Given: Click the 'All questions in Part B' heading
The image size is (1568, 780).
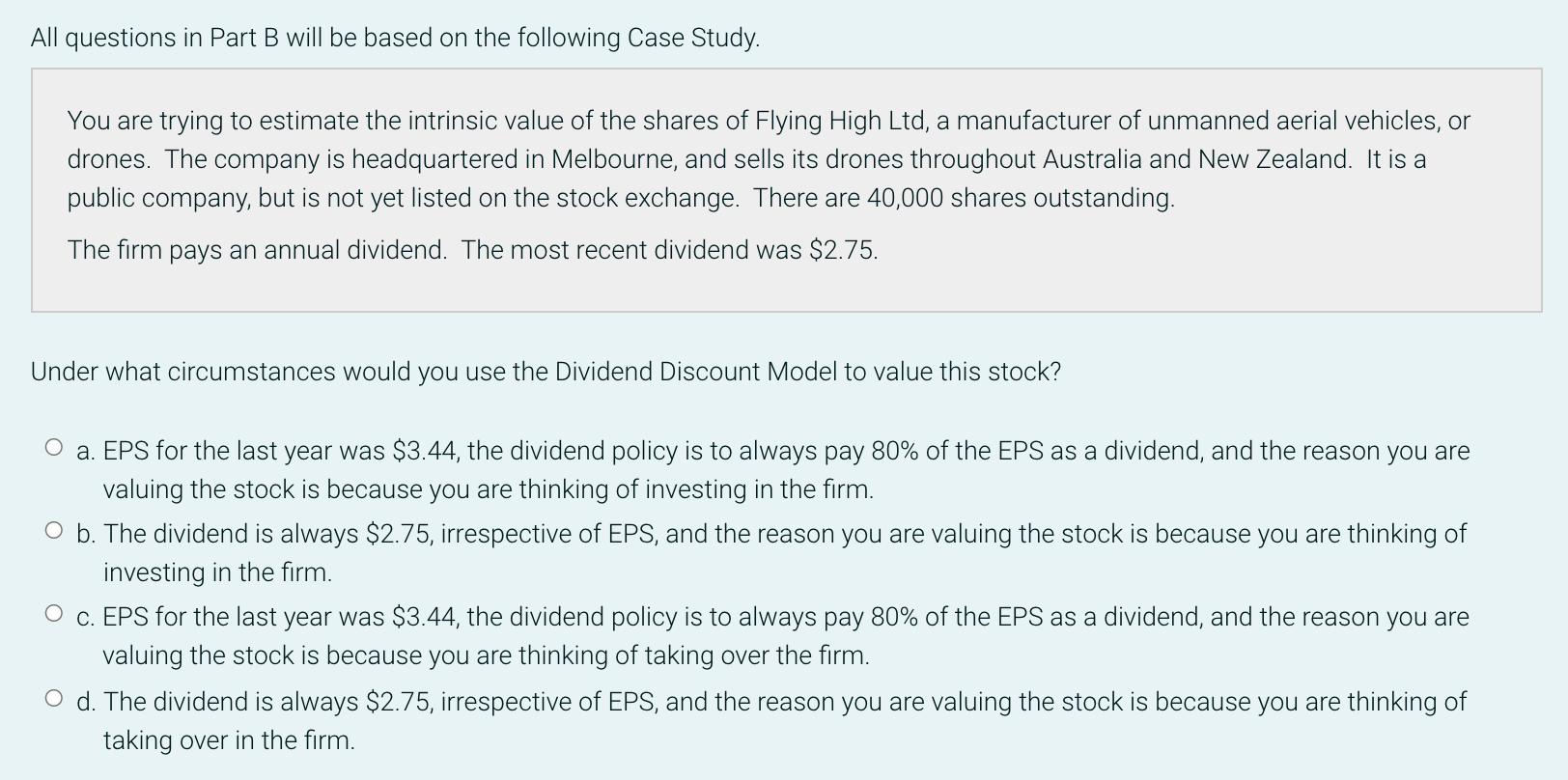Looking at the screenshot, I should 395,38.
